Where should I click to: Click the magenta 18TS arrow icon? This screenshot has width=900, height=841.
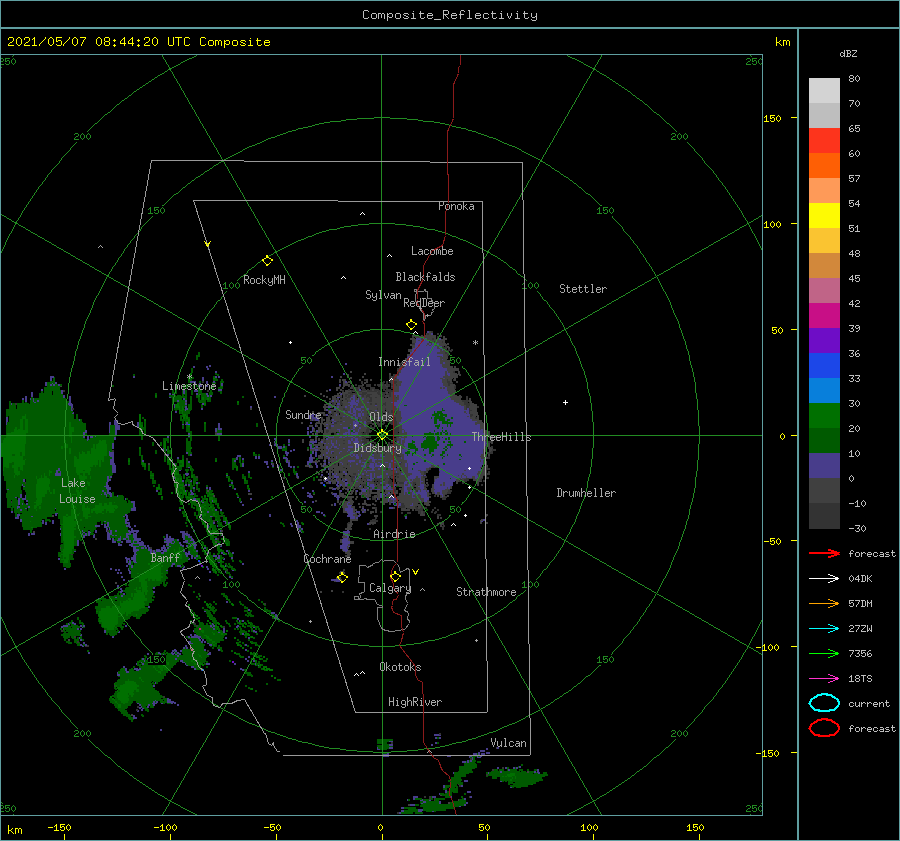824,679
